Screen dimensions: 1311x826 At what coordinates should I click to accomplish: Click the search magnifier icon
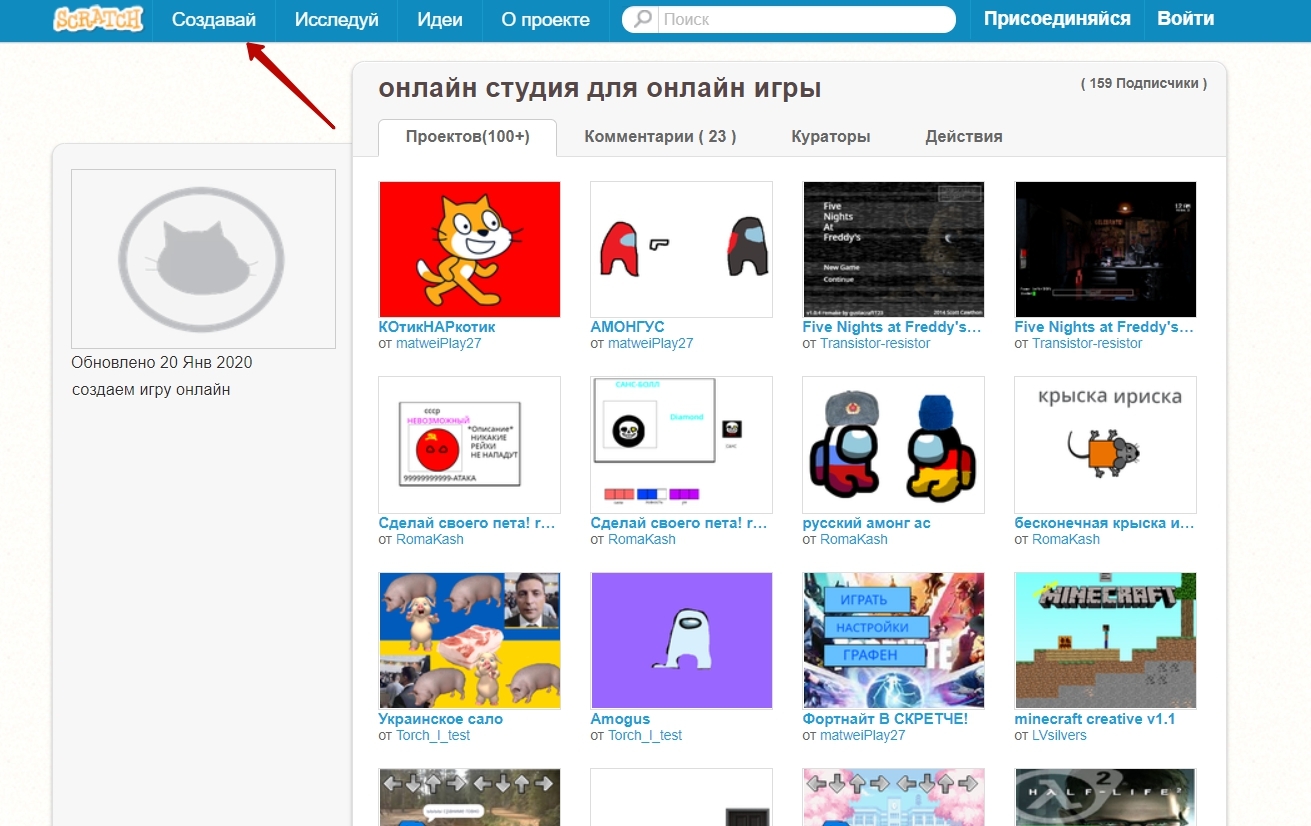click(643, 19)
